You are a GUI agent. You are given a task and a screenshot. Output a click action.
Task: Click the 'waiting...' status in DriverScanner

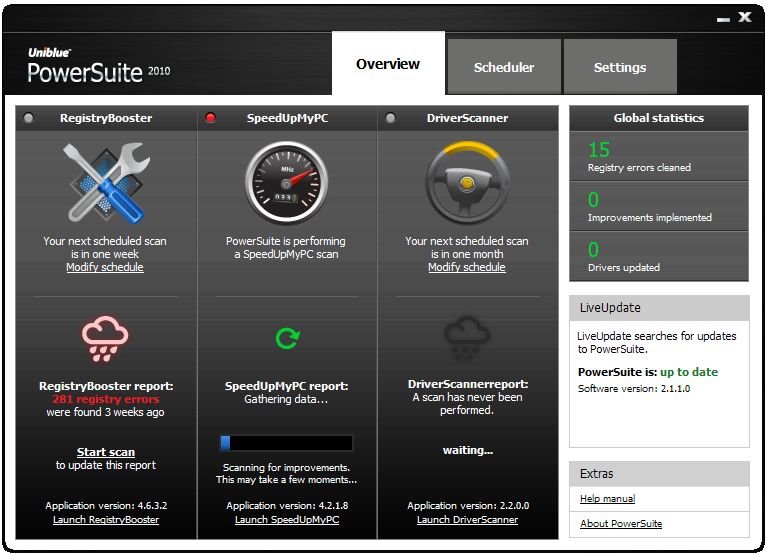468,450
